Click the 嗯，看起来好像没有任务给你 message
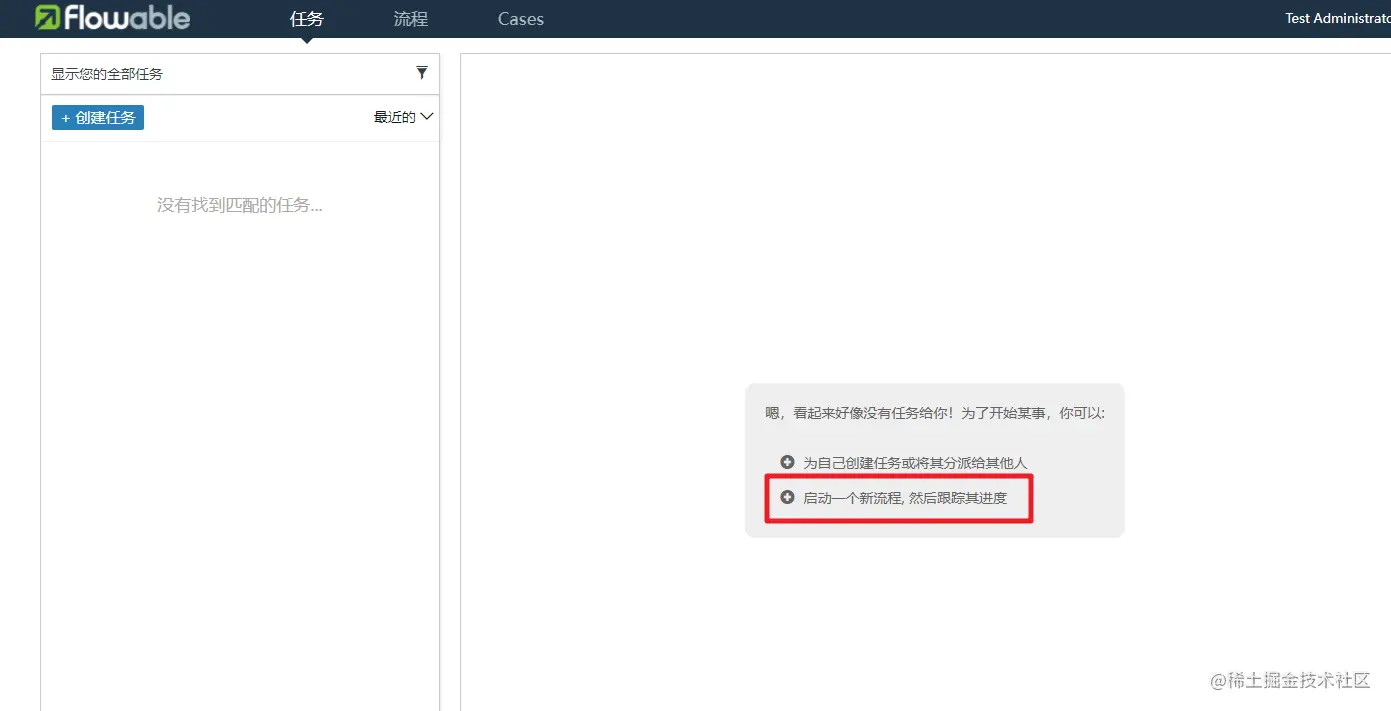Image resolution: width=1391 pixels, height=711 pixels. pyautogui.click(x=935, y=412)
